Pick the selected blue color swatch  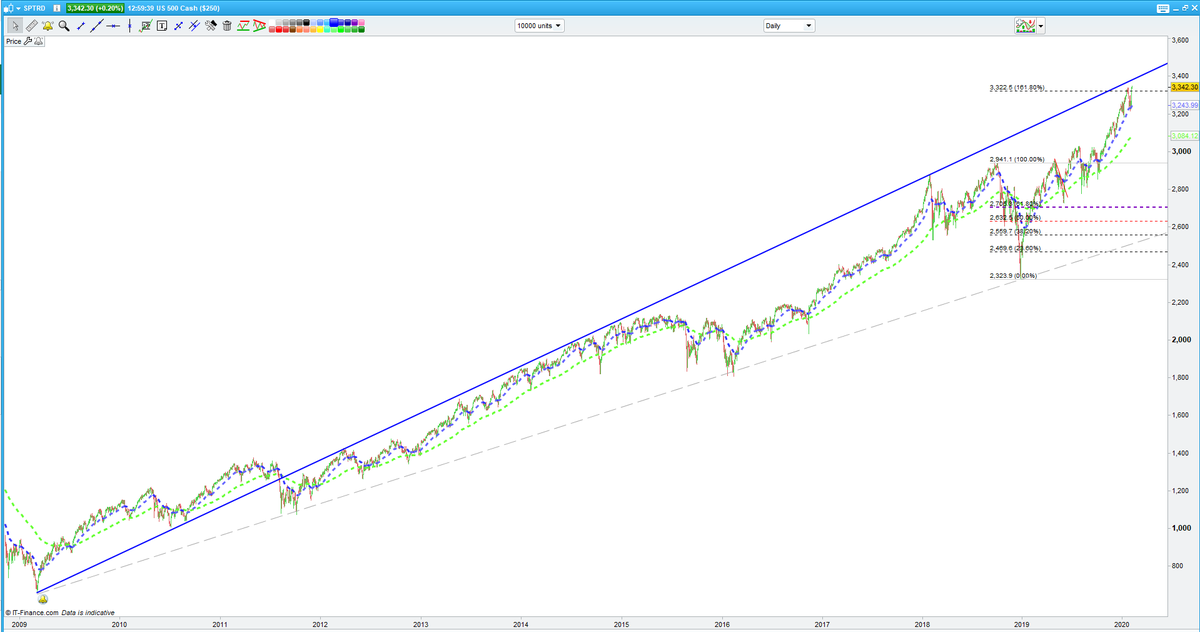coord(334,22)
